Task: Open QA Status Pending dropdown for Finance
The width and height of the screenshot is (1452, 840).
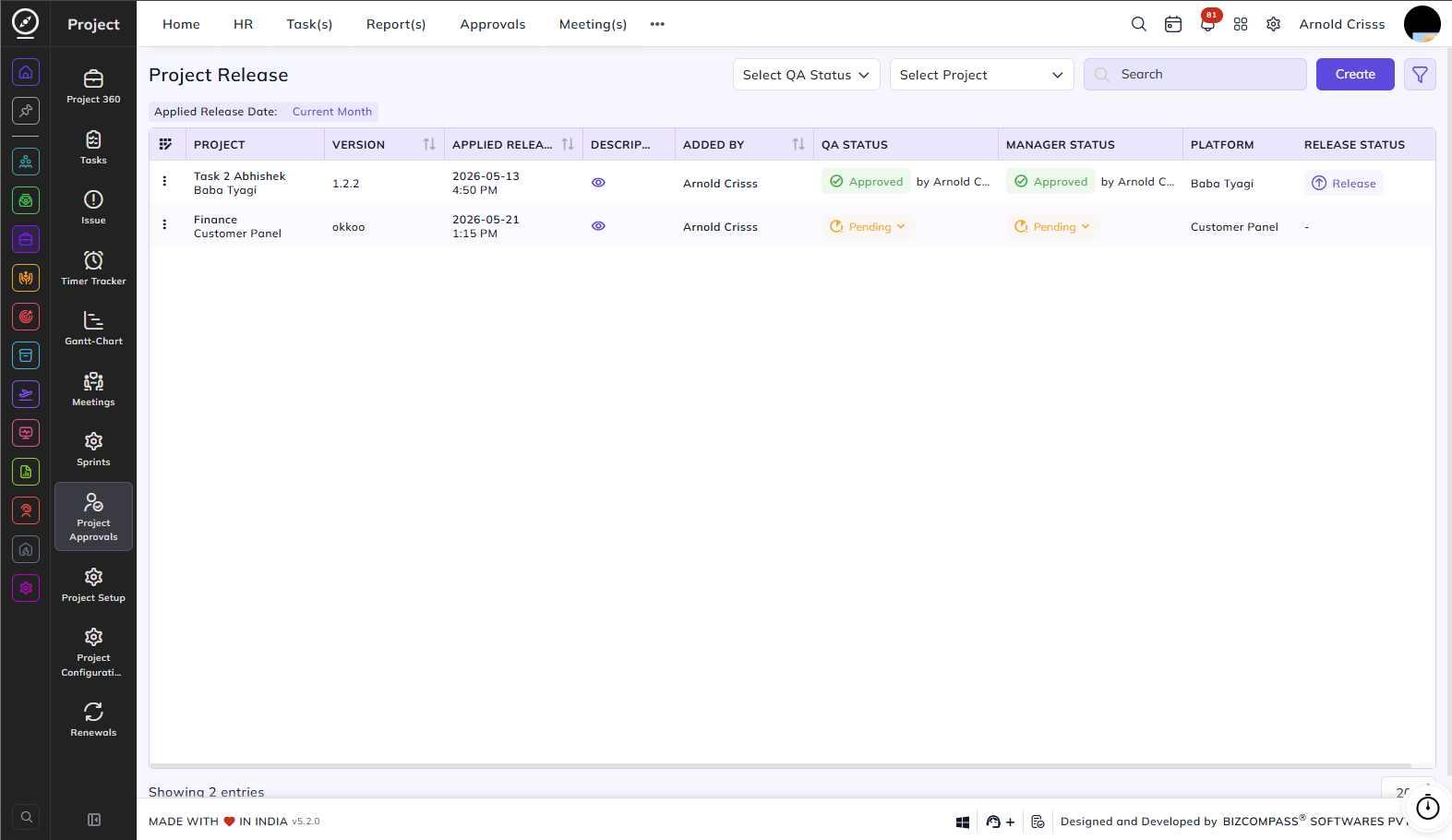Action: tap(868, 227)
